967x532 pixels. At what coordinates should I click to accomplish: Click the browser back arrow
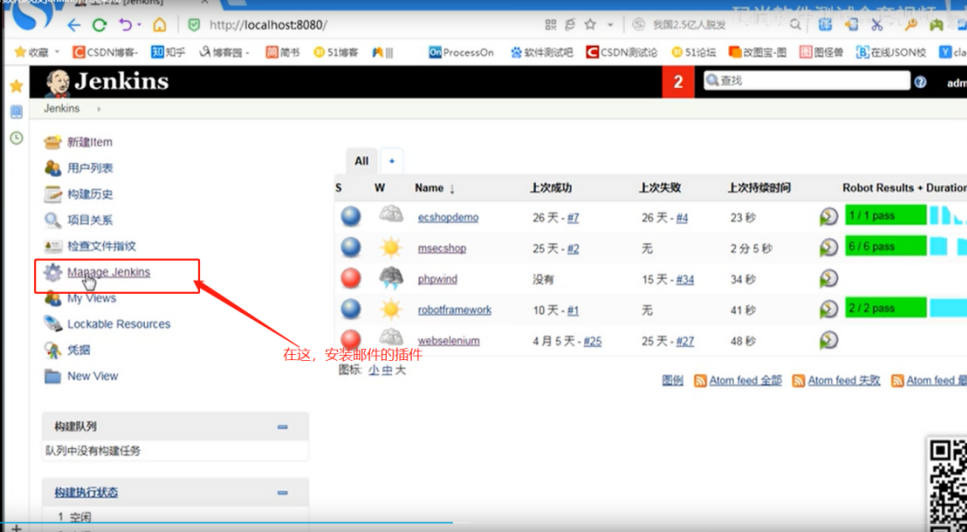74,25
